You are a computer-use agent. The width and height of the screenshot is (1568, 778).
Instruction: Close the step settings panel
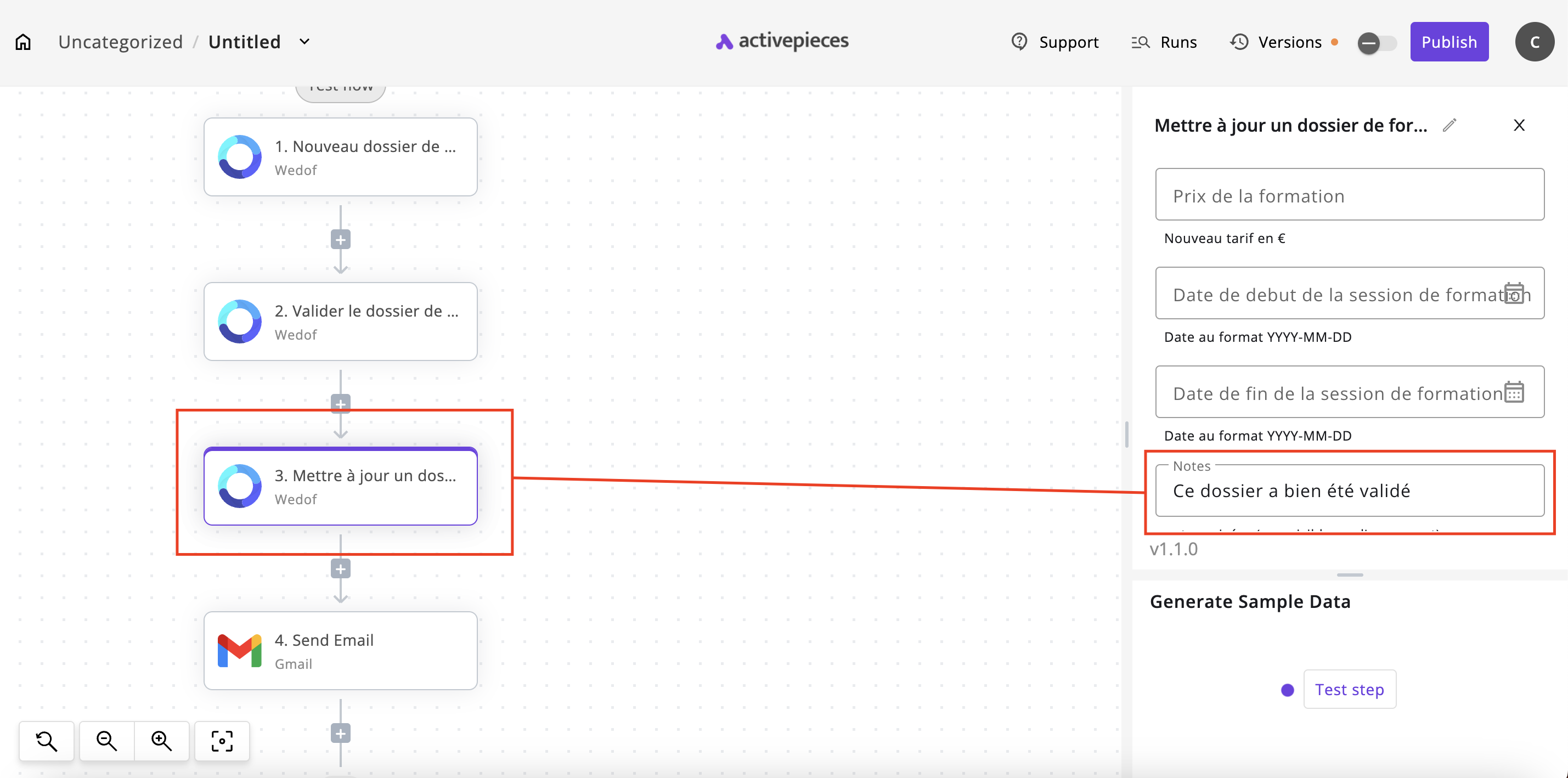pyautogui.click(x=1519, y=126)
